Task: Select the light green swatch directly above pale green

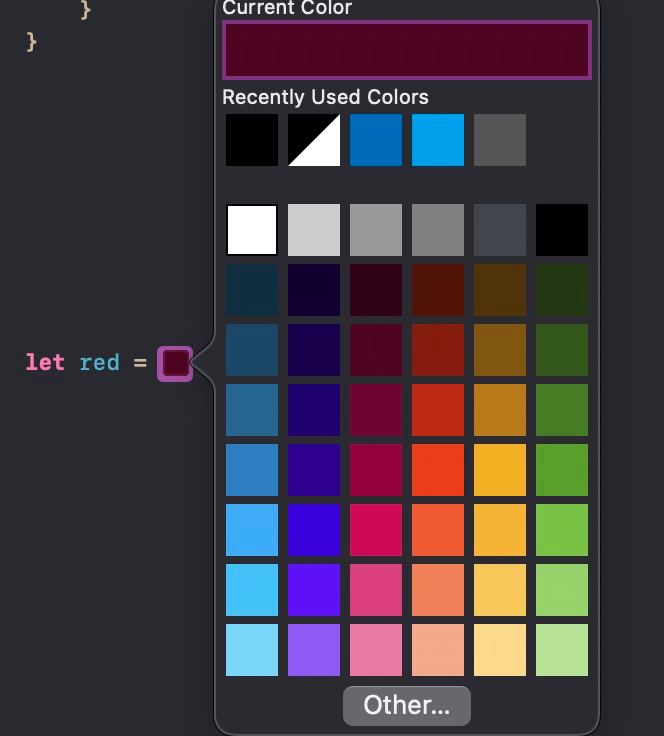Action: click(562, 590)
